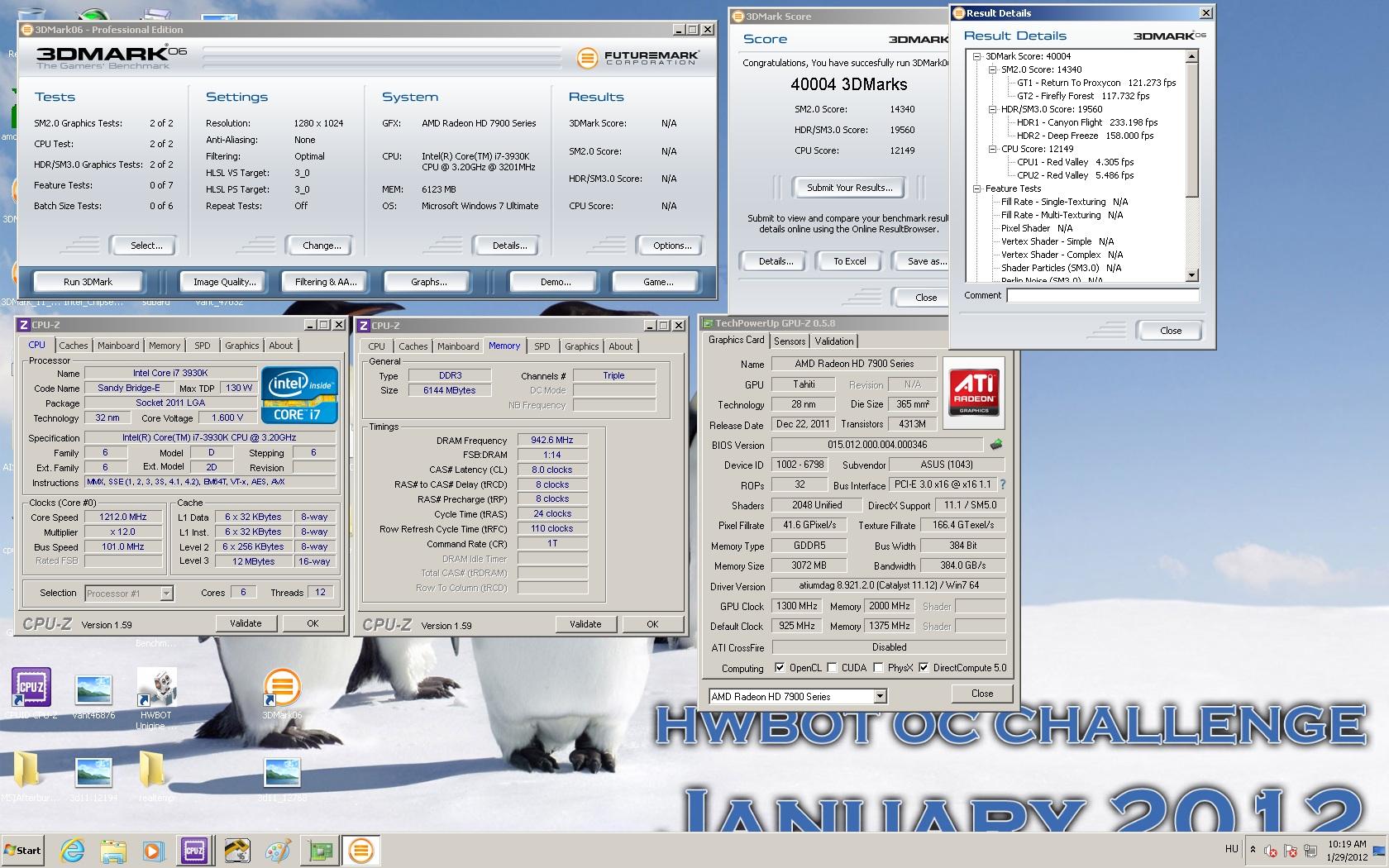Switch to Caches tab in left CPU-Z

click(73, 346)
